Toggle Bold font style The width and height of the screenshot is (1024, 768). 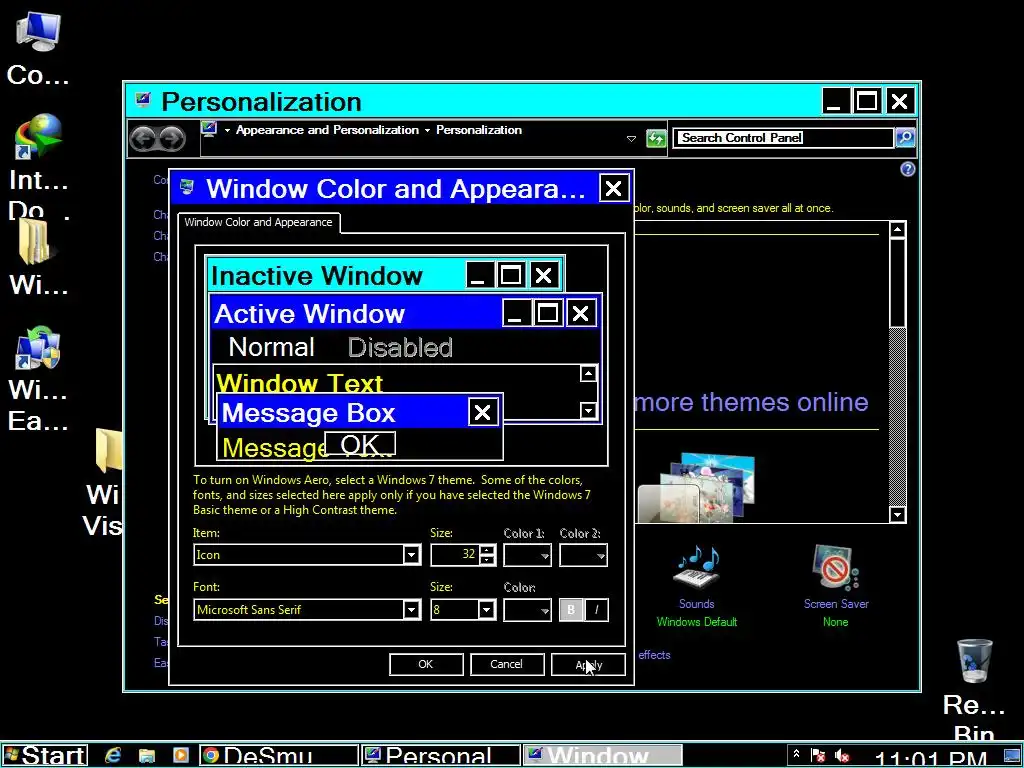click(571, 610)
